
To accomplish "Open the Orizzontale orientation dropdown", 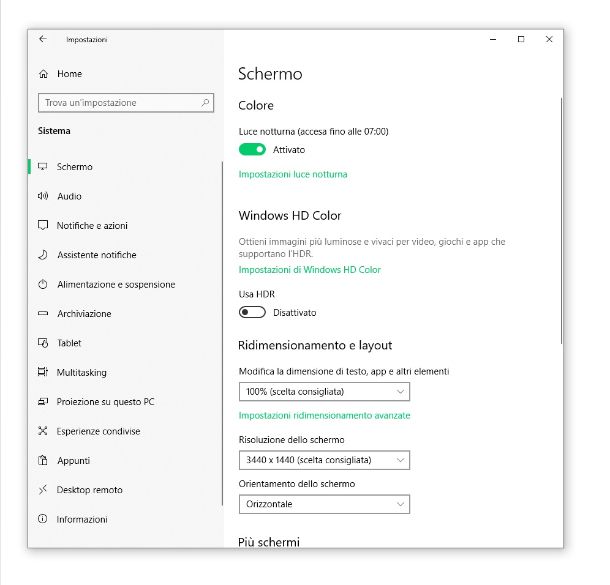I will point(324,504).
